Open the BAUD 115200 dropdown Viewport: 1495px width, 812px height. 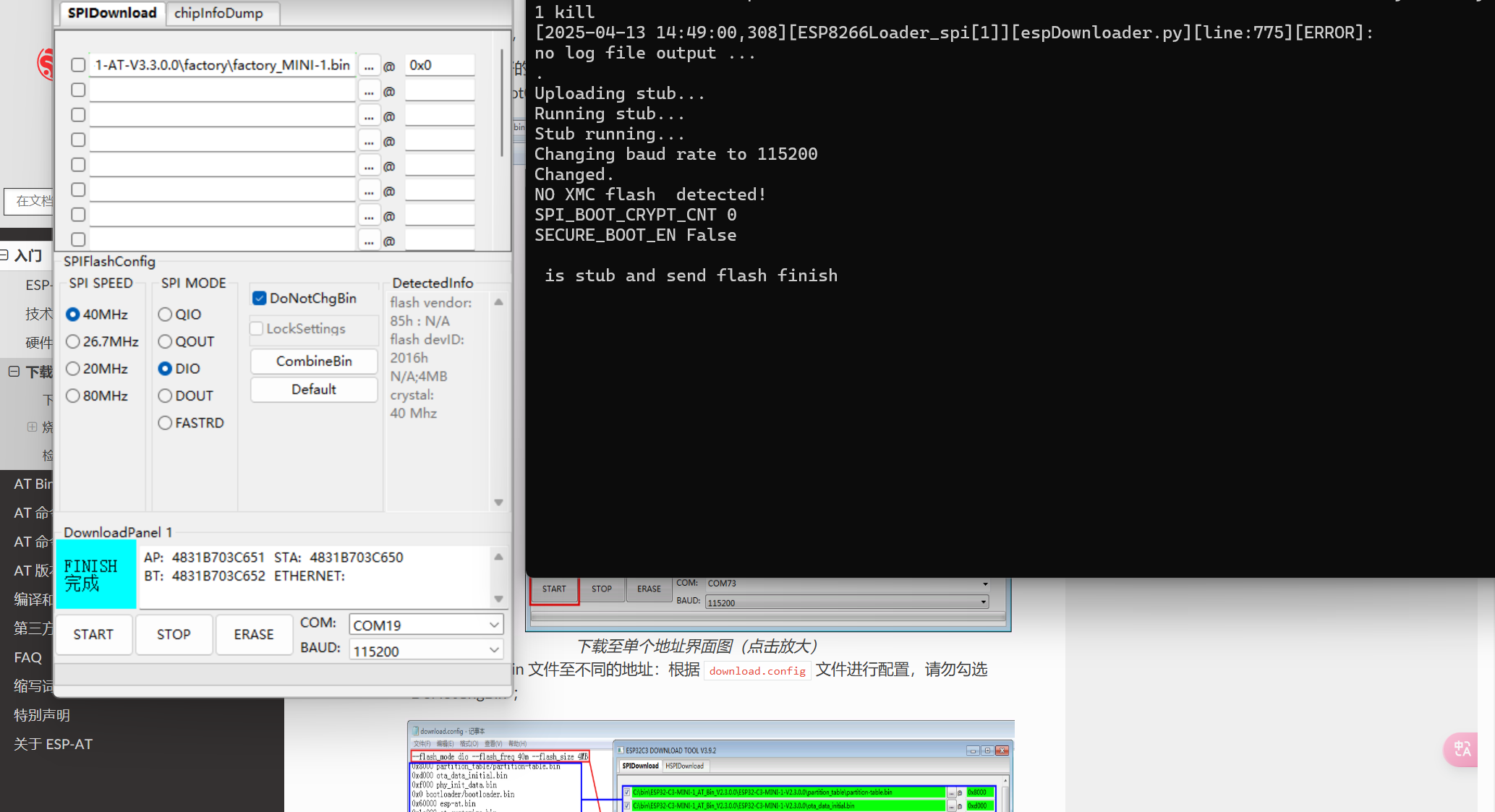(494, 650)
